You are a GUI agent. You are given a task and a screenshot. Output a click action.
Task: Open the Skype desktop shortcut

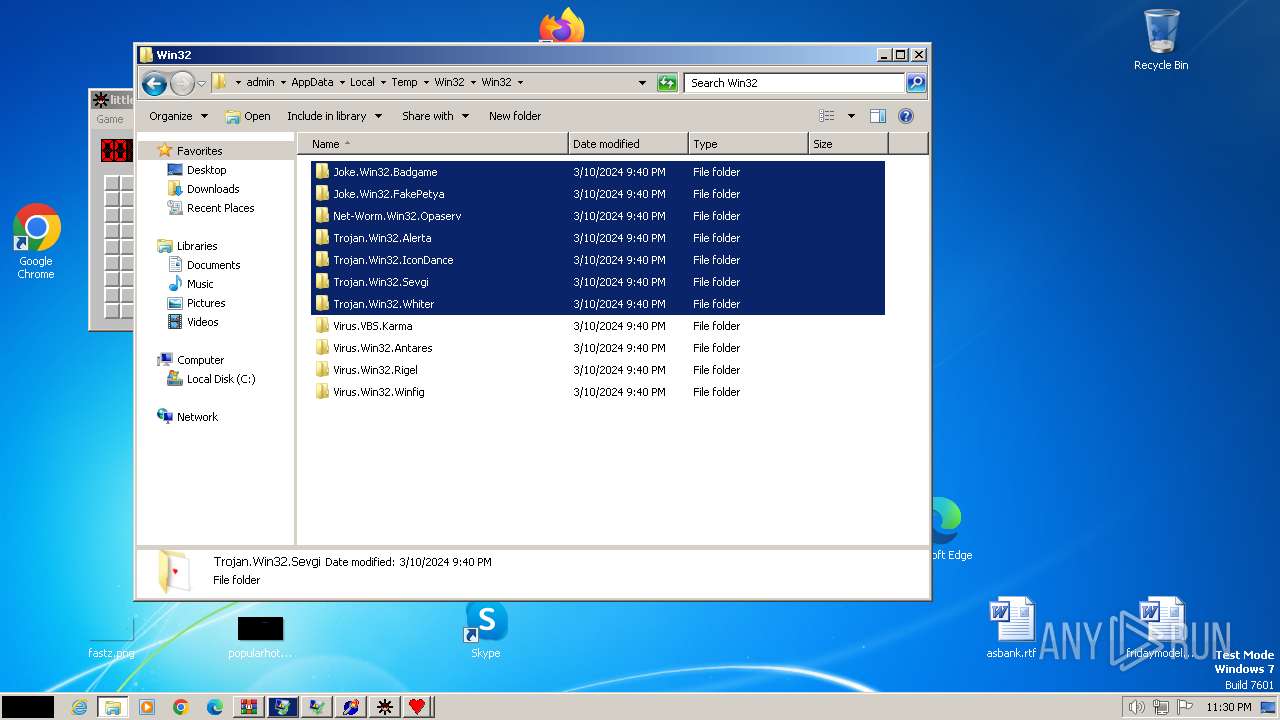point(486,630)
